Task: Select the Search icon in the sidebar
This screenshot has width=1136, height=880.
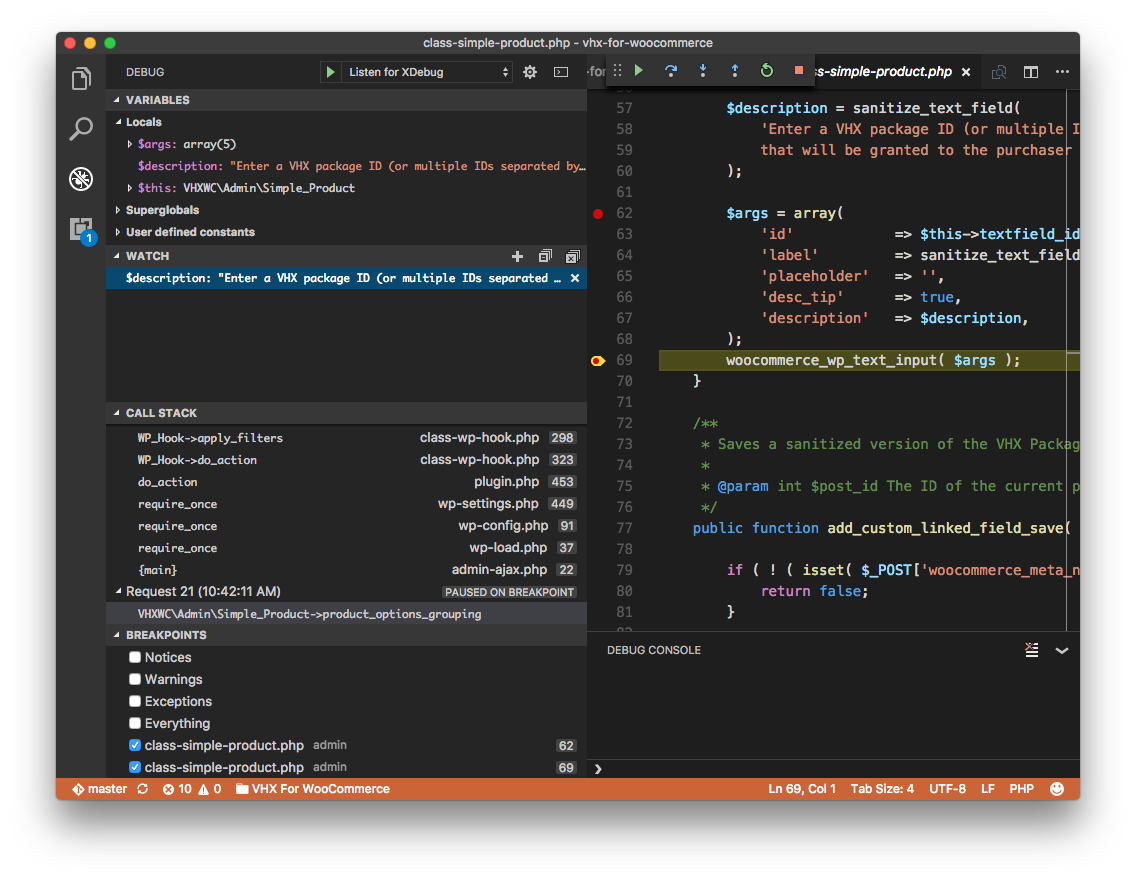Action: 81,129
